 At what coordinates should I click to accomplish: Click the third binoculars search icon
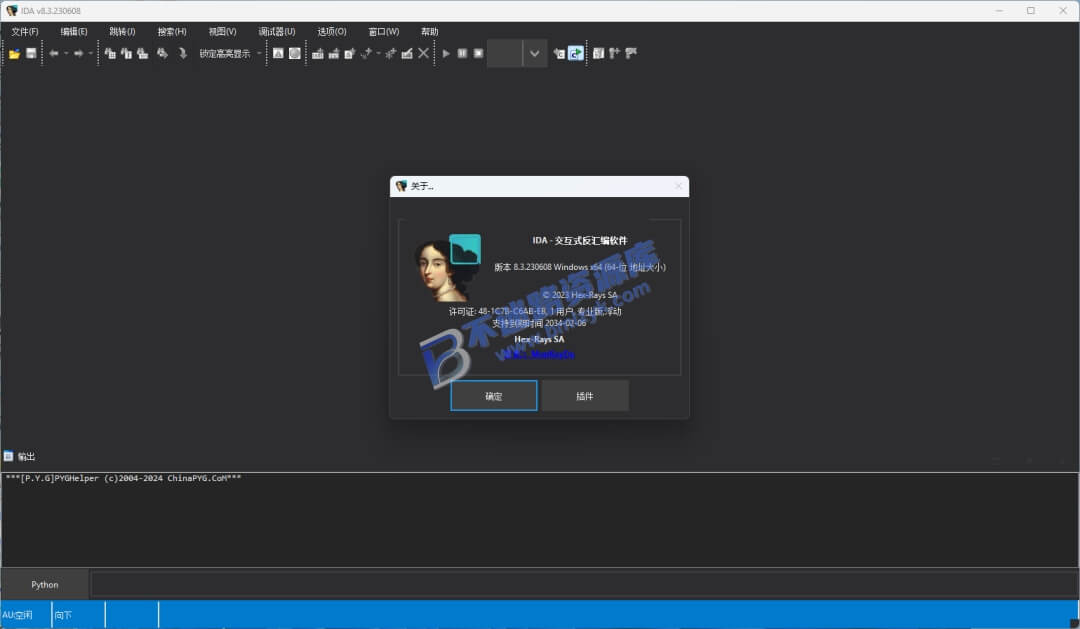point(143,53)
